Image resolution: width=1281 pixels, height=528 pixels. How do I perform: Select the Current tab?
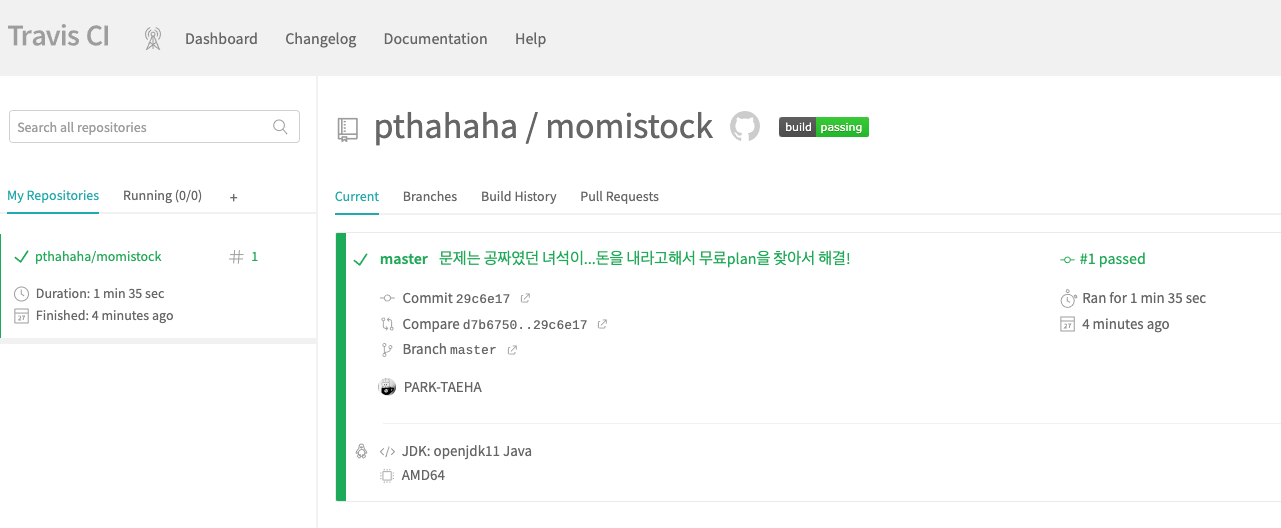(357, 197)
